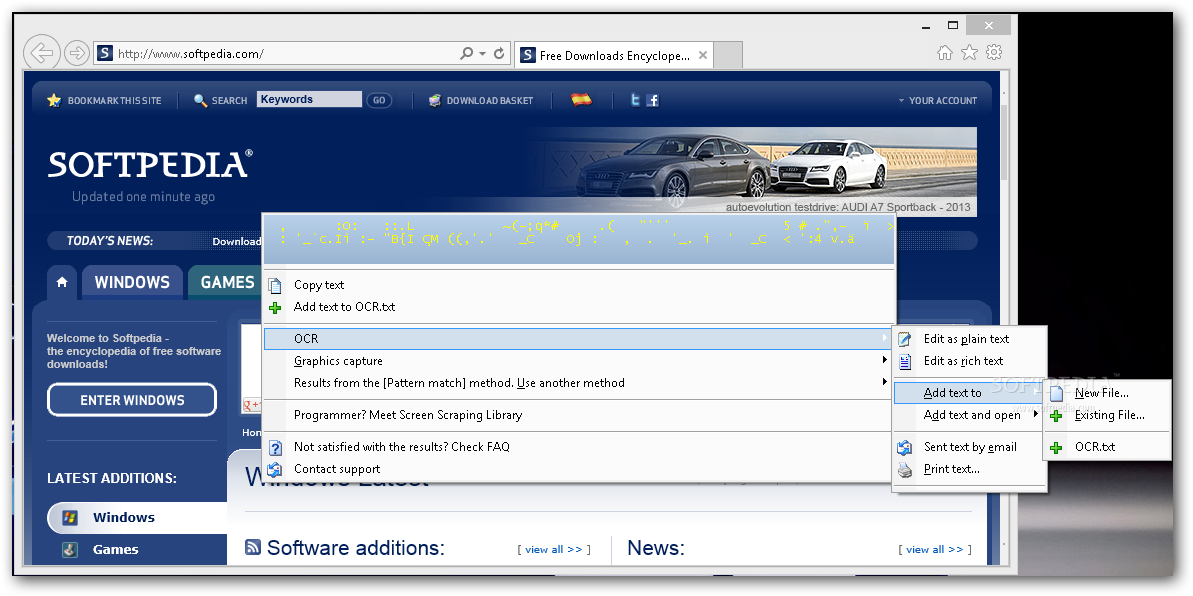1193x596 pixels.
Task: Open the browser Home icon
Action: pos(944,53)
